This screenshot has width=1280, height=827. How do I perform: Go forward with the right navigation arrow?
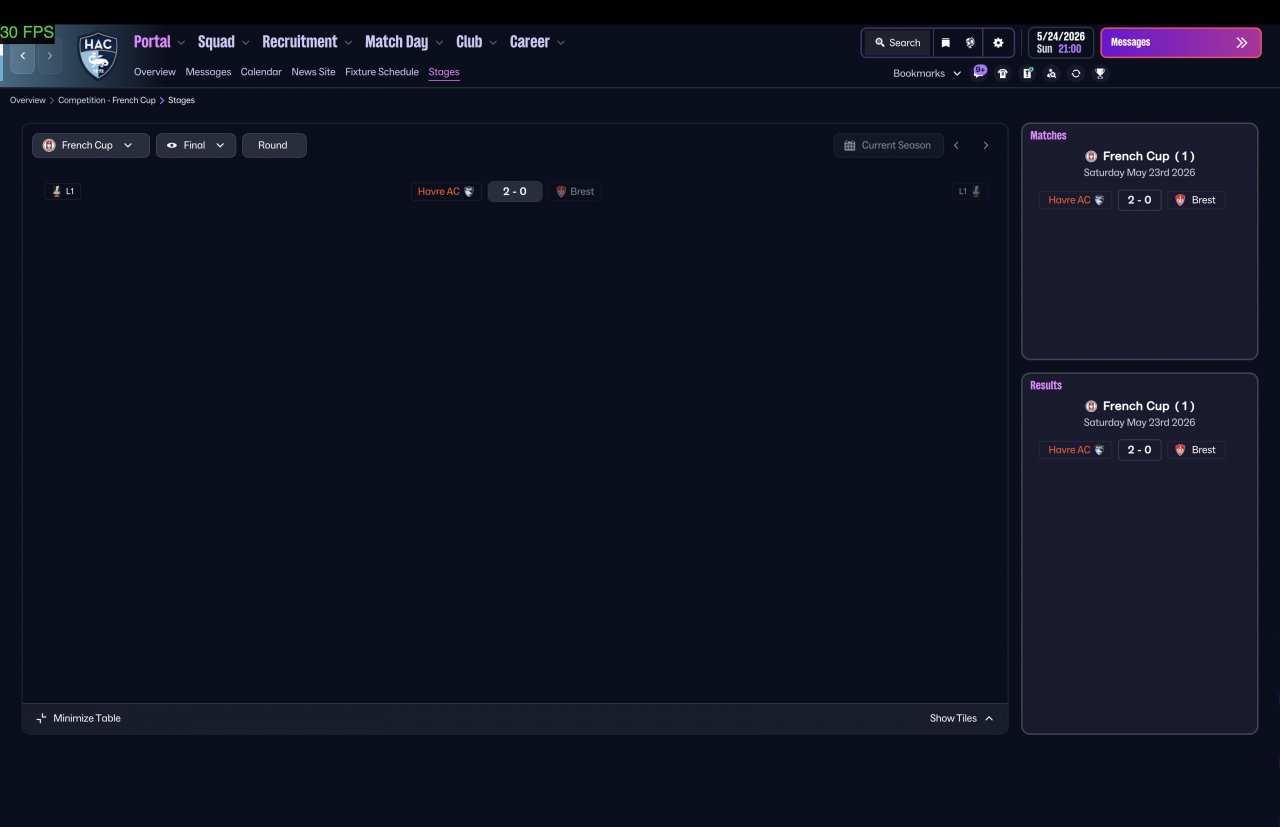tap(49, 56)
